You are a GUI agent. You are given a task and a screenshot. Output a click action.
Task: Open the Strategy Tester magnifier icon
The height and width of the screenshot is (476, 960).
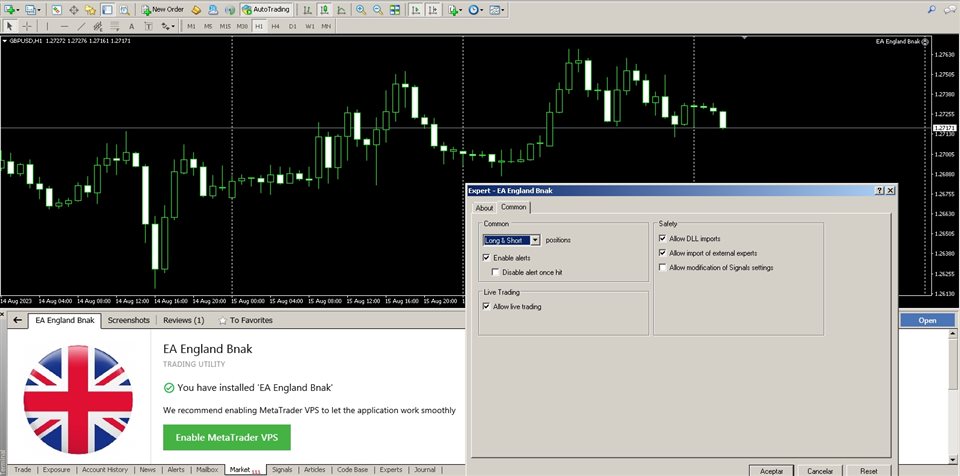coord(124,10)
